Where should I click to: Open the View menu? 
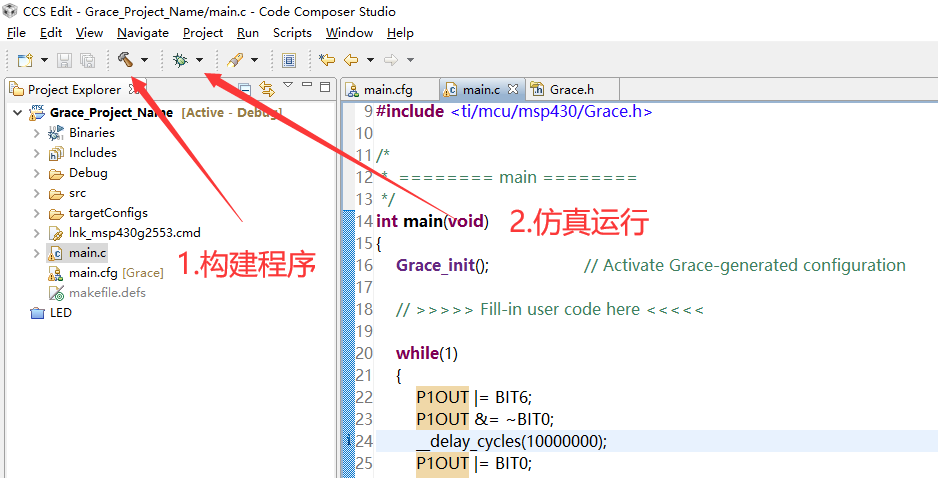[90, 33]
